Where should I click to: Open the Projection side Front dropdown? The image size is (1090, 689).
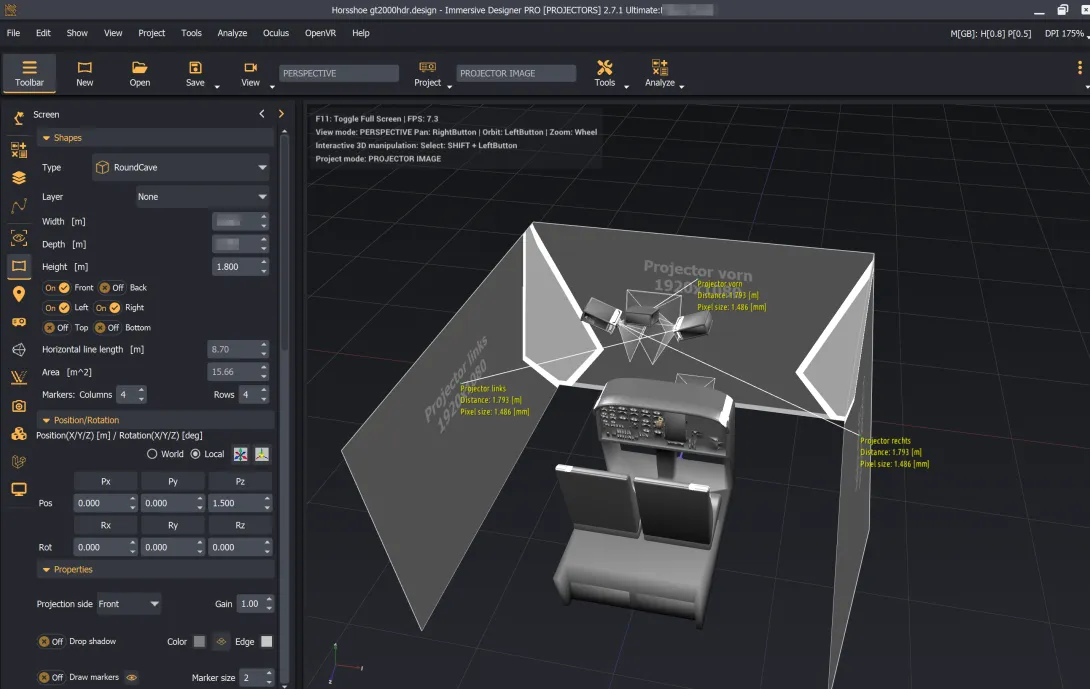pyautogui.click(x=129, y=604)
